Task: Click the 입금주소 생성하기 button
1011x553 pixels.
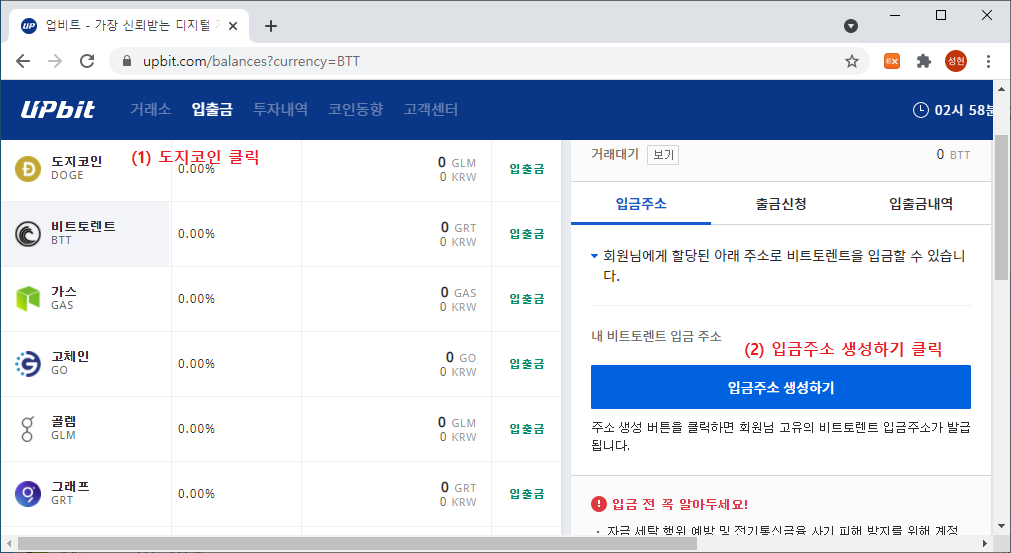Action: click(781, 387)
